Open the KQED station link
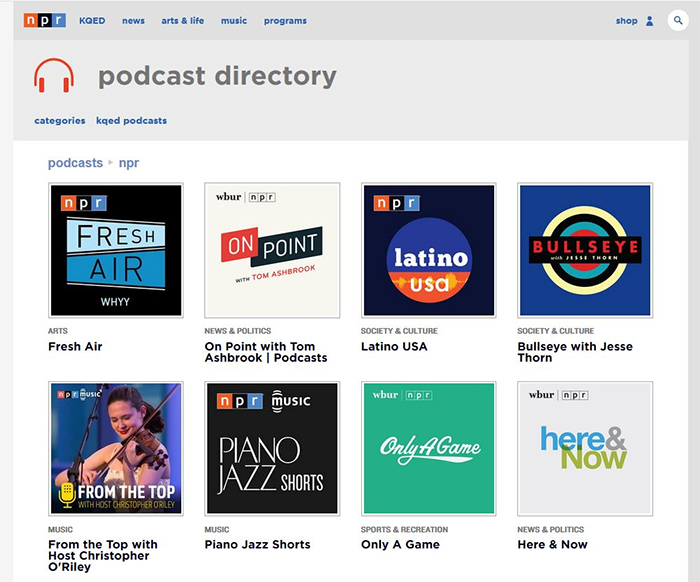This screenshot has height=582, width=700. click(x=92, y=21)
